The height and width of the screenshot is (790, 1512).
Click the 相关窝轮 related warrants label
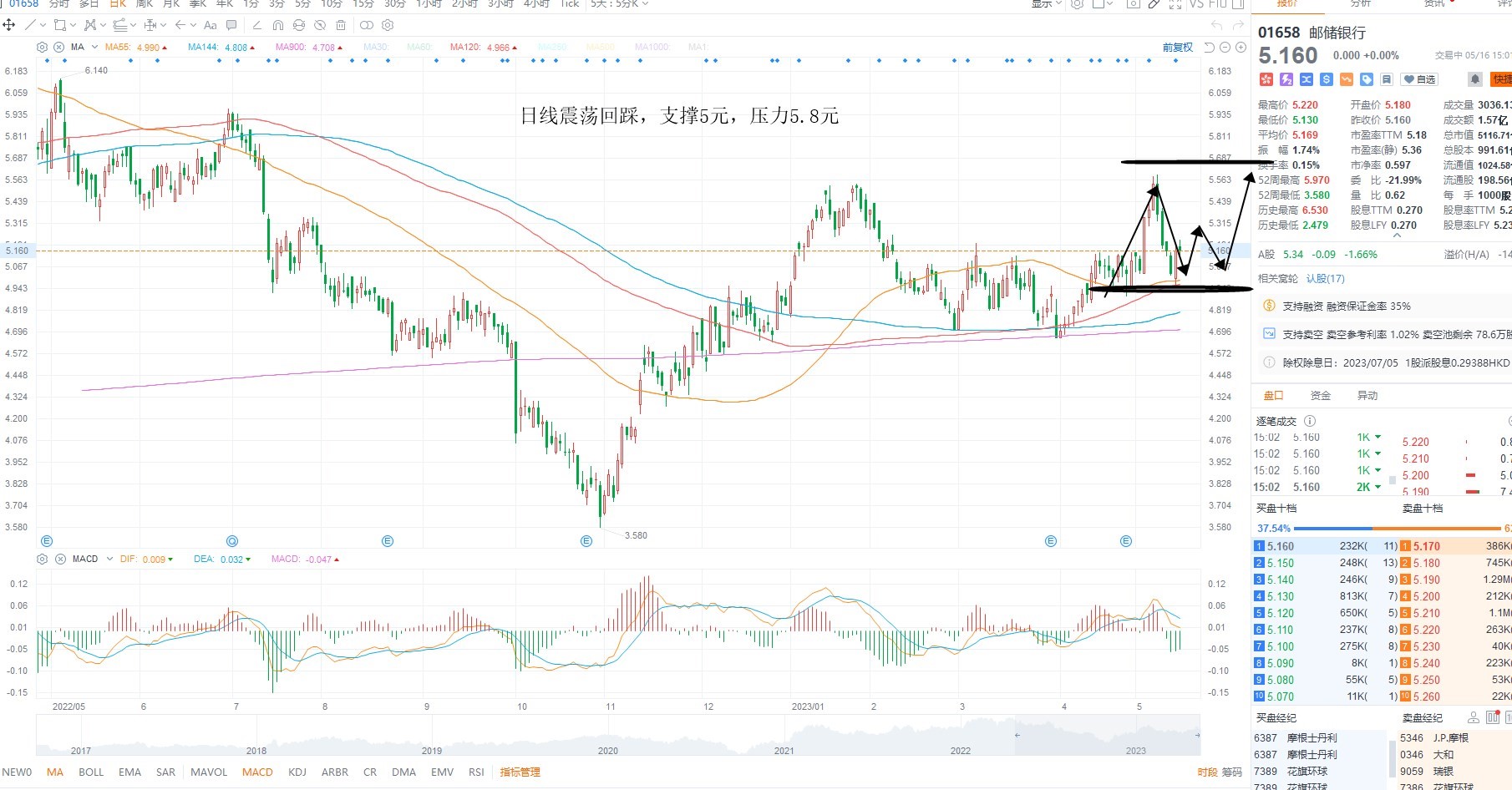pos(1278,279)
